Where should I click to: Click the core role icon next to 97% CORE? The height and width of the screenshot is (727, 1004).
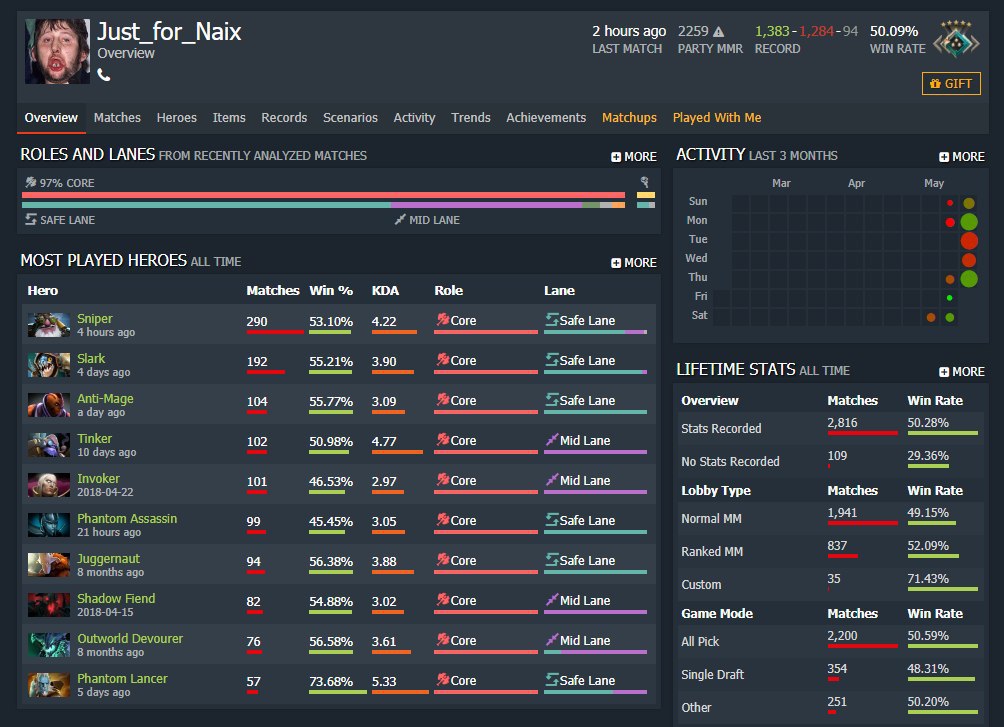(x=31, y=183)
